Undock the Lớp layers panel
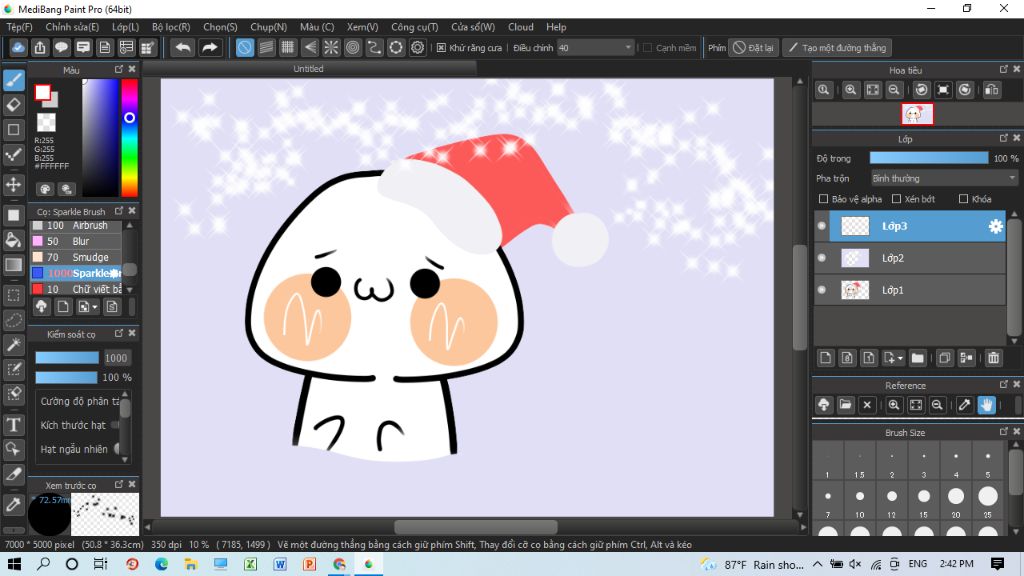 pyautogui.click(x=1004, y=138)
